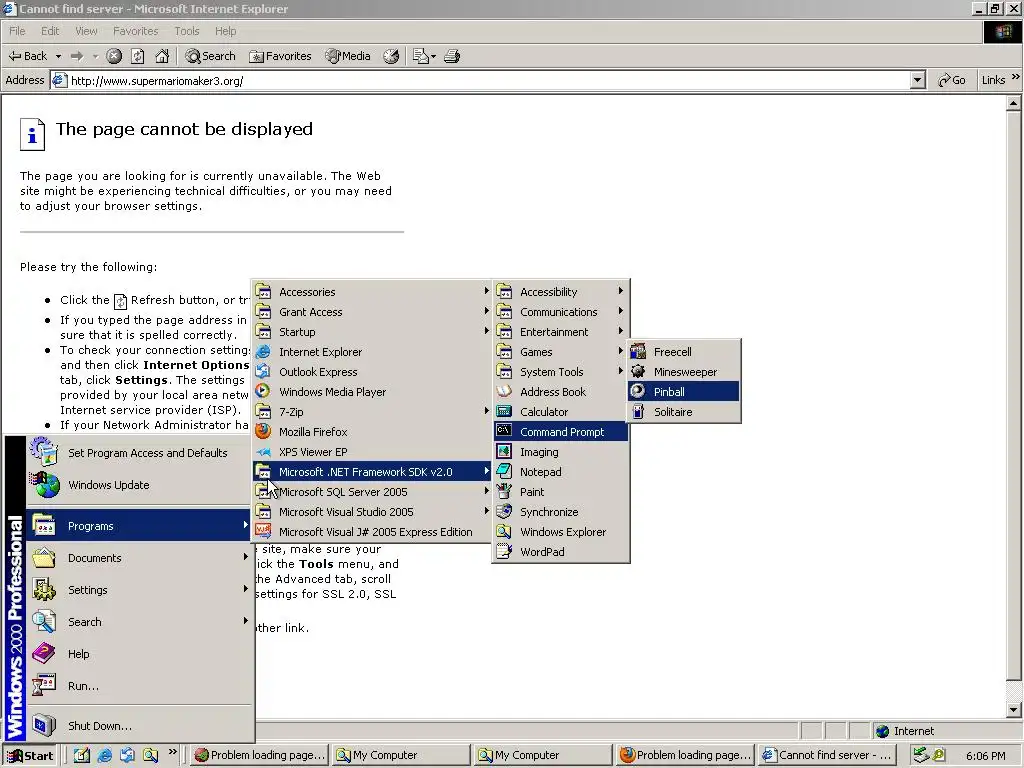Image resolution: width=1024 pixels, height=768 pixels.
Task: Click Set Program Access and Defaults icon
Action: pos(44,452)
